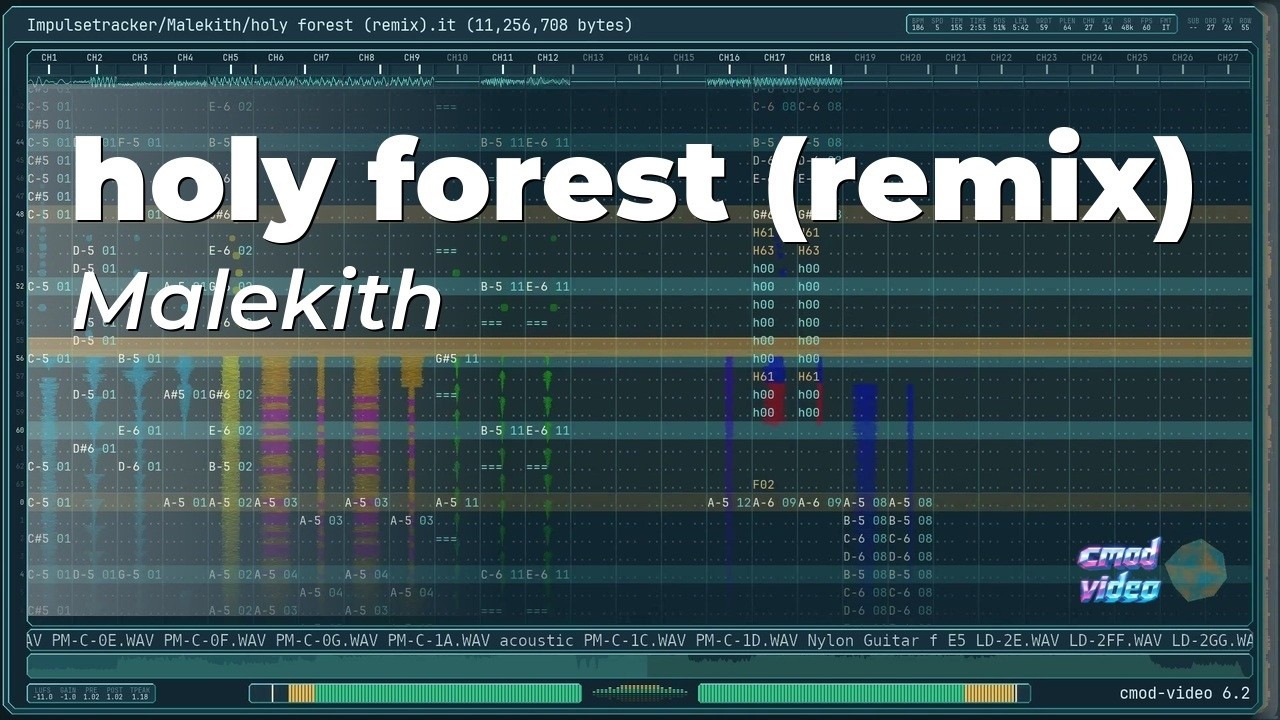
Task: Click the CH9 channel header
Action: tap(412, 58)
